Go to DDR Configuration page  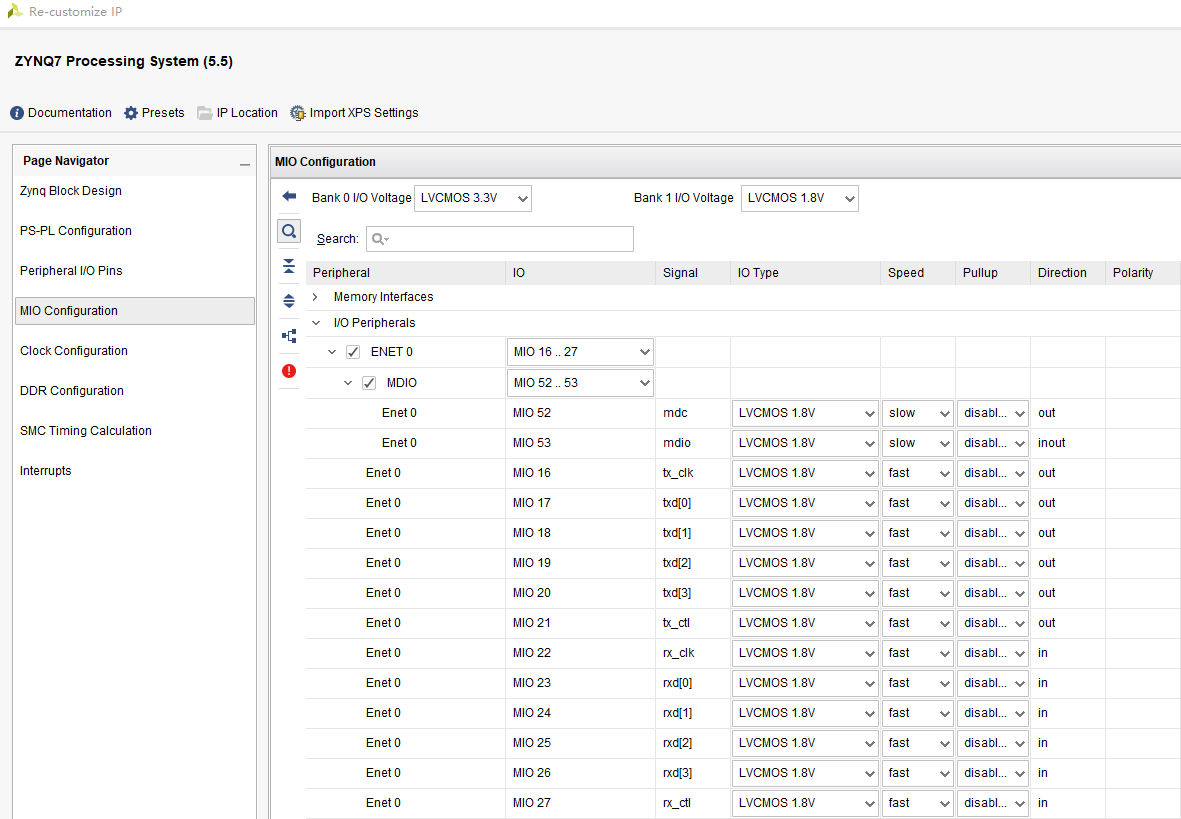pos(72,390)
